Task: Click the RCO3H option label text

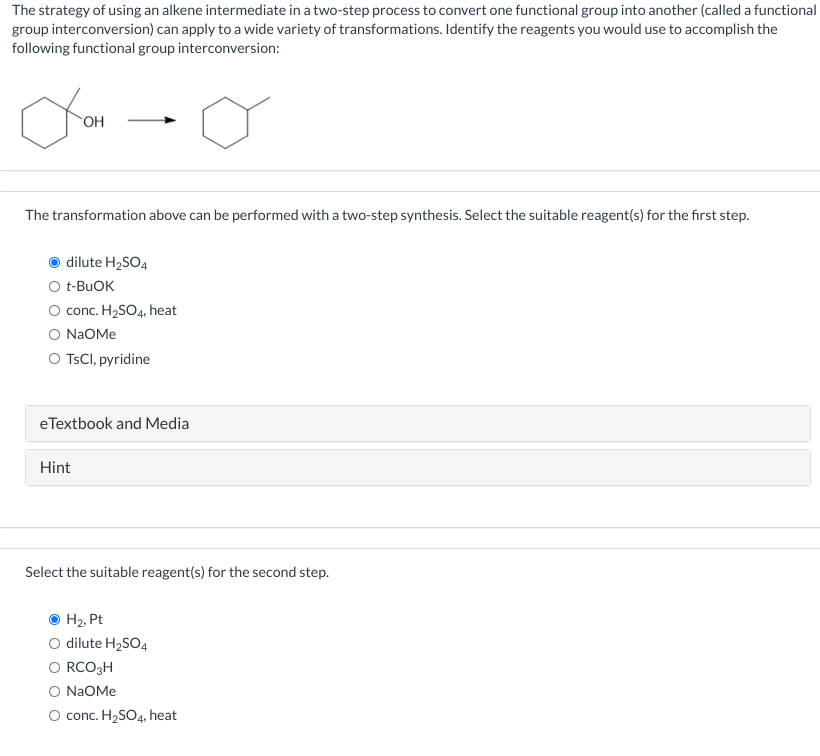Action: point(90,668)
